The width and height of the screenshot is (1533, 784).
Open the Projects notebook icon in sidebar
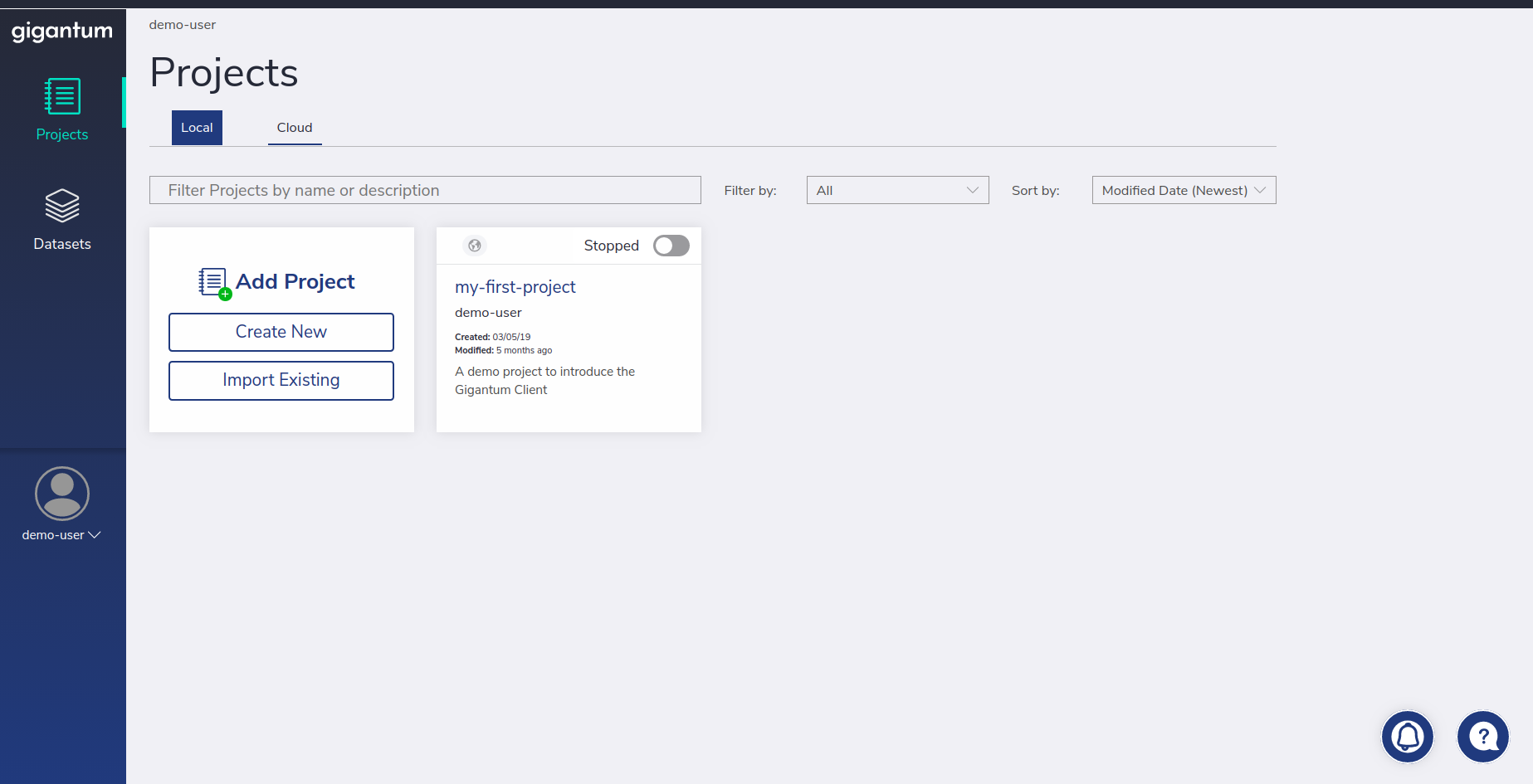tap(62, 97)
